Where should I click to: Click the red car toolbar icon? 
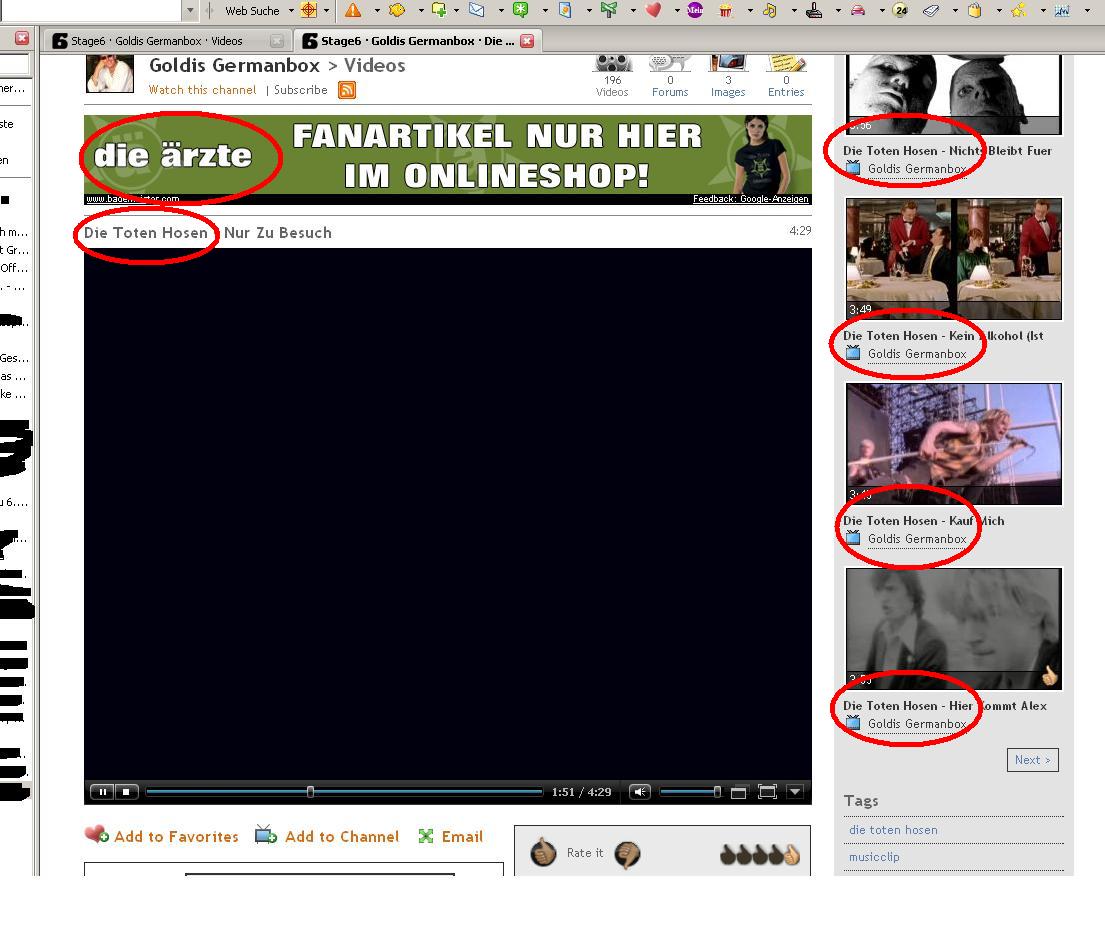tap(858, 10)
